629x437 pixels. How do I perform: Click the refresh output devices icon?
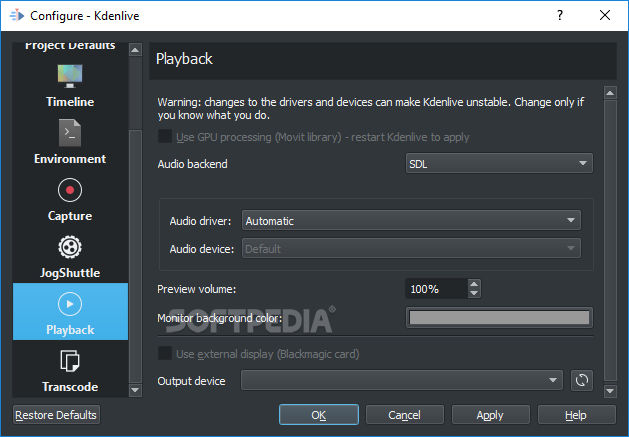point(582,380)
